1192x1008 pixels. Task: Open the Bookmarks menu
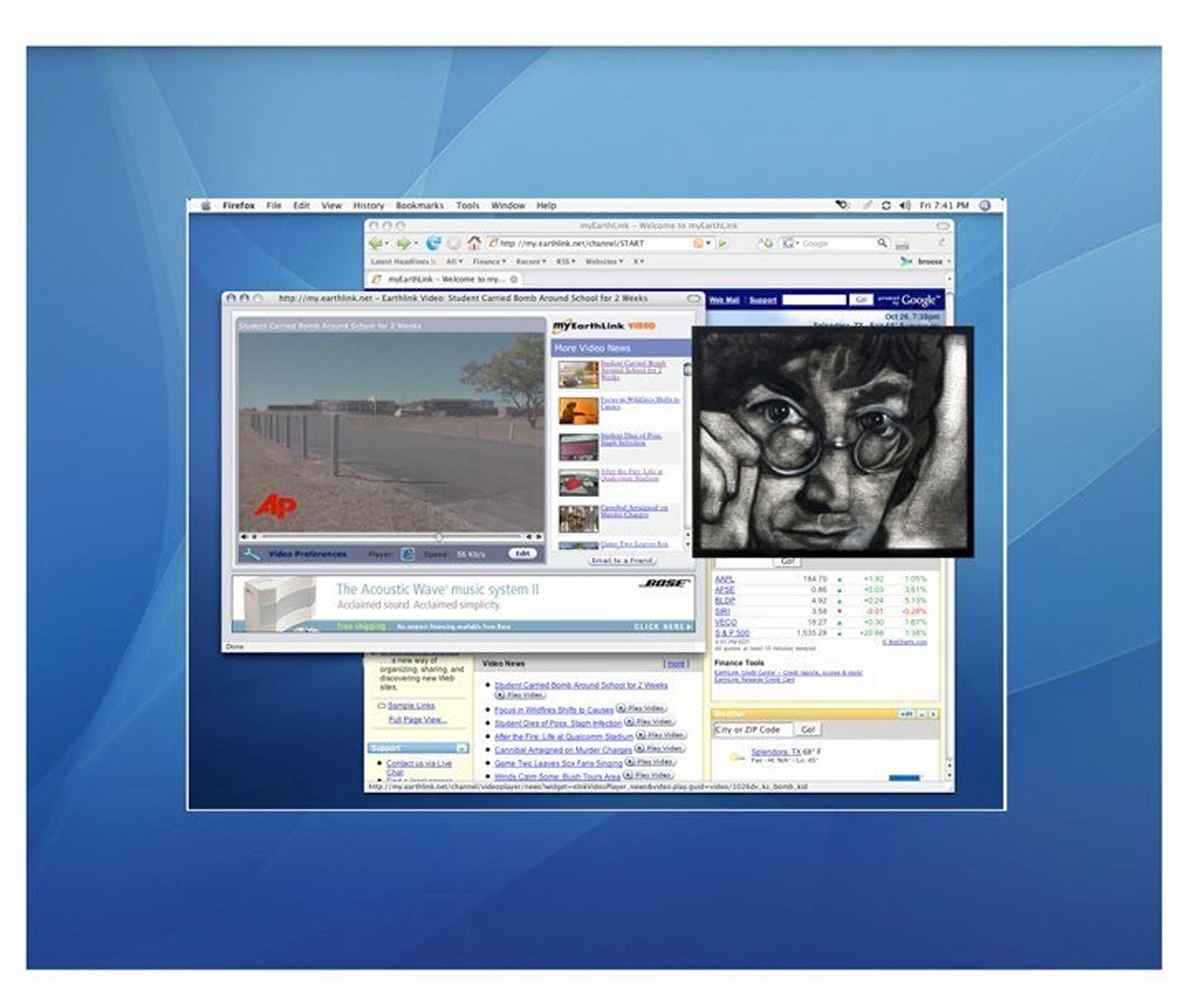click(420, 205)
